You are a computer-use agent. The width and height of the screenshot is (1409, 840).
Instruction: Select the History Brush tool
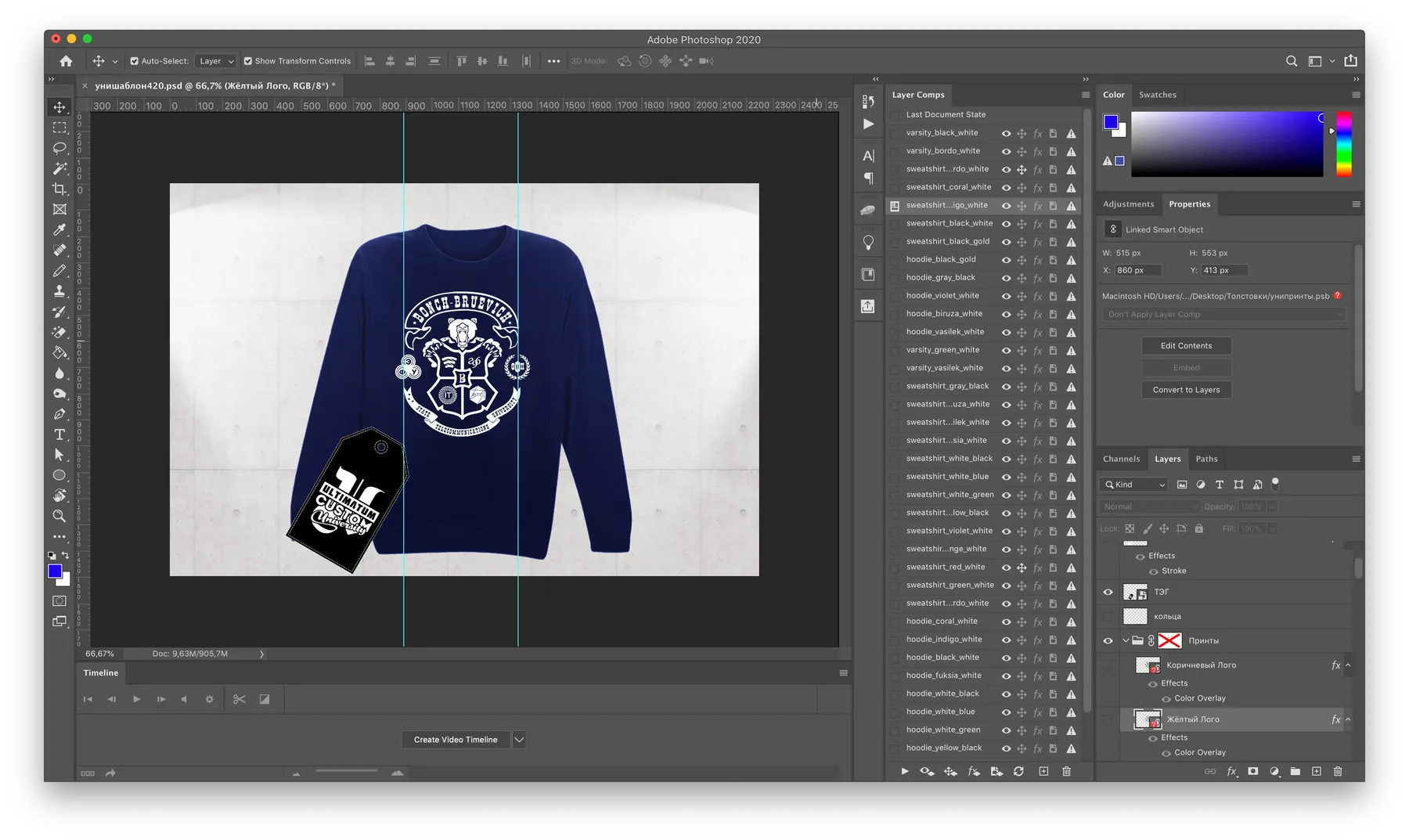[59, 312]
